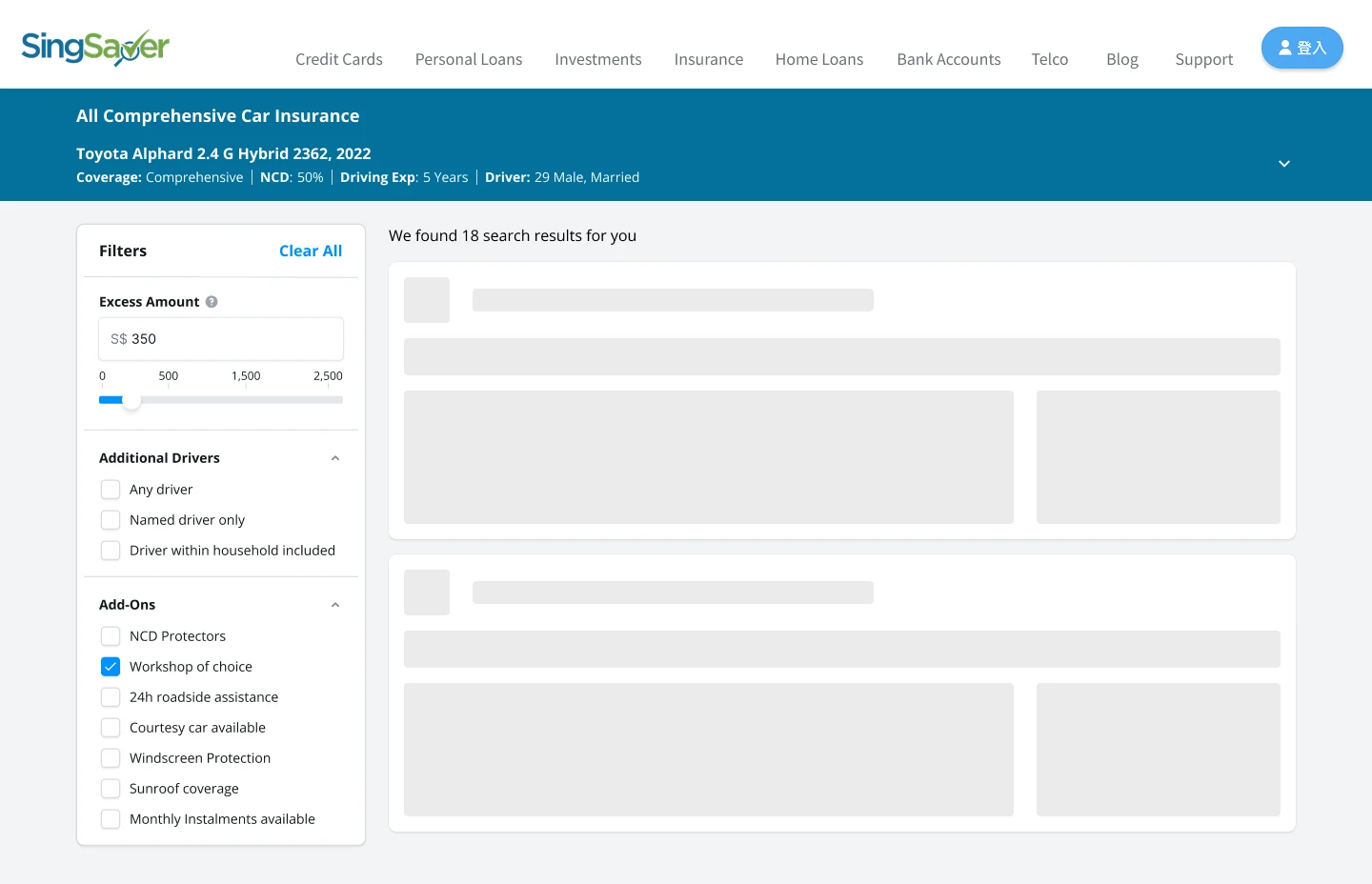Open the Insurance menu
The width and height of the screenshot is (1372, 884).
click(709, 59)
